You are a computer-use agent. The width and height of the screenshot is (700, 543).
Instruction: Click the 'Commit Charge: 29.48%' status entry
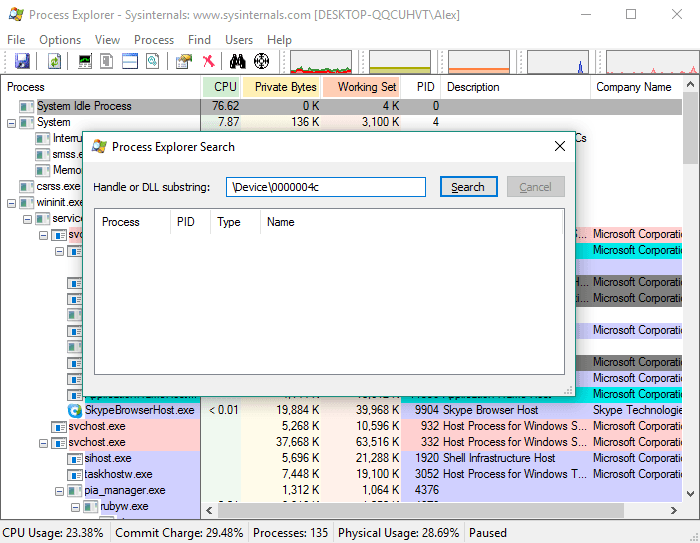tap(179, 533)
